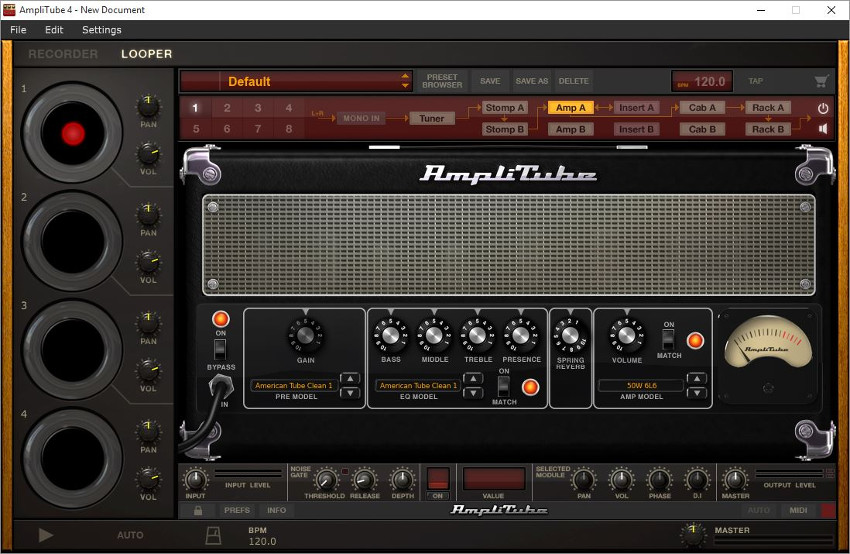The width and height of the screenshot is (850, 554).
Task: Select previous AMP MODEL with up arrow
Action: coord(697,378)
